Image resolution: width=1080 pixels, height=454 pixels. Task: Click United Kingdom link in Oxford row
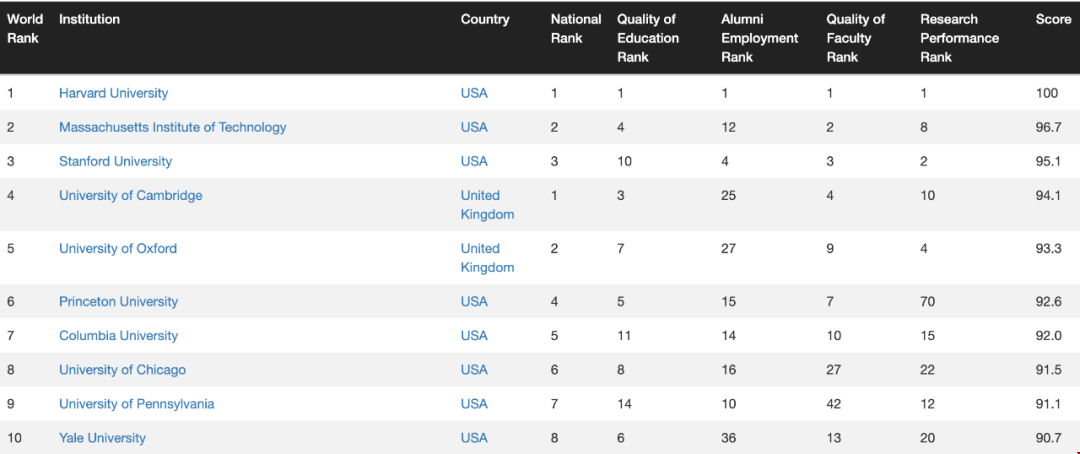488,258
